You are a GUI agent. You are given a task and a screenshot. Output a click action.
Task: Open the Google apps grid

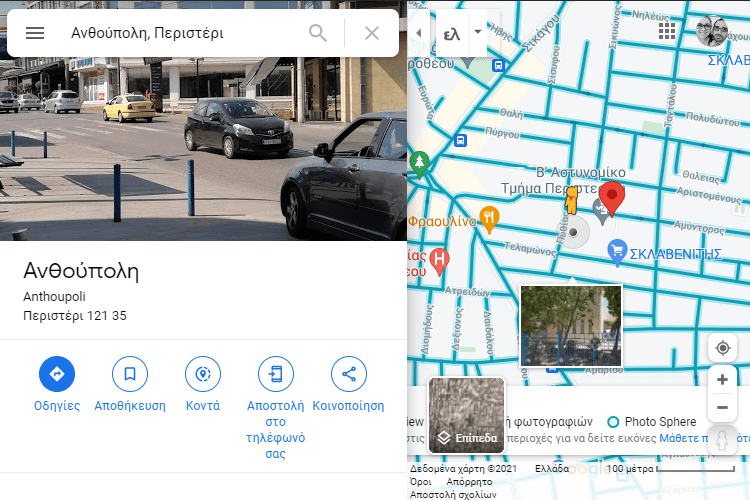click(x=667, y=31)
